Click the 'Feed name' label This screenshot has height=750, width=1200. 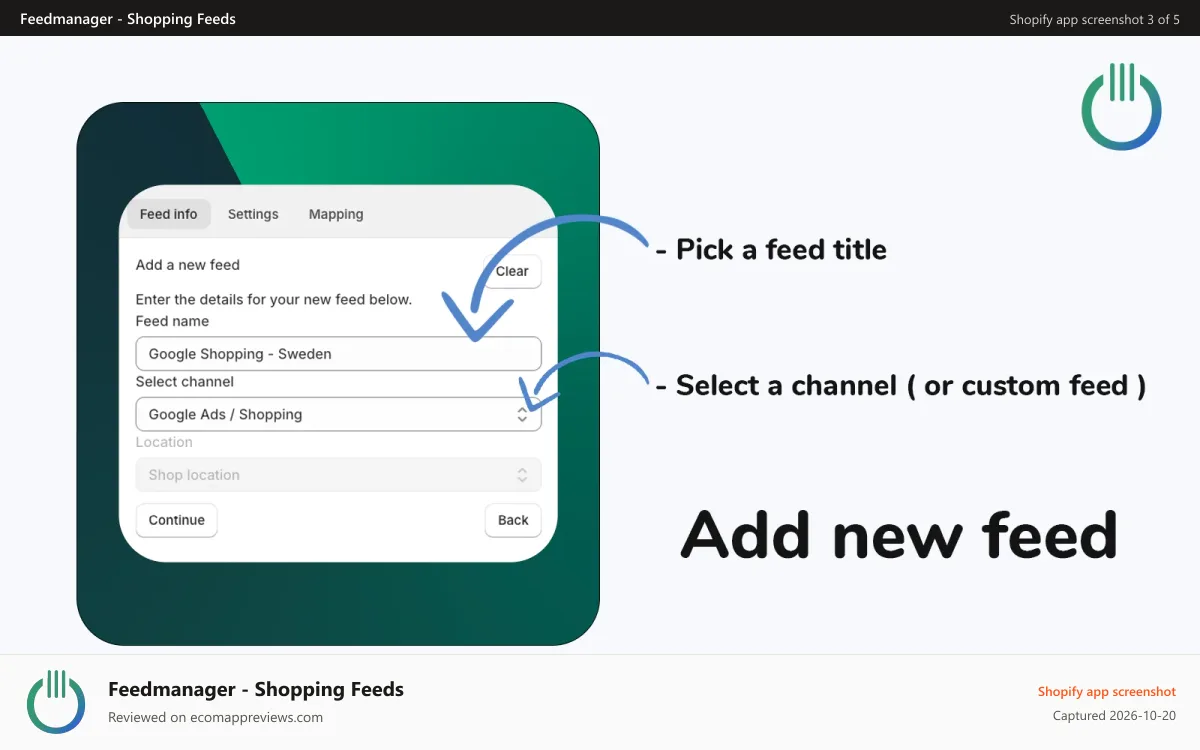(x=173, y=321)
